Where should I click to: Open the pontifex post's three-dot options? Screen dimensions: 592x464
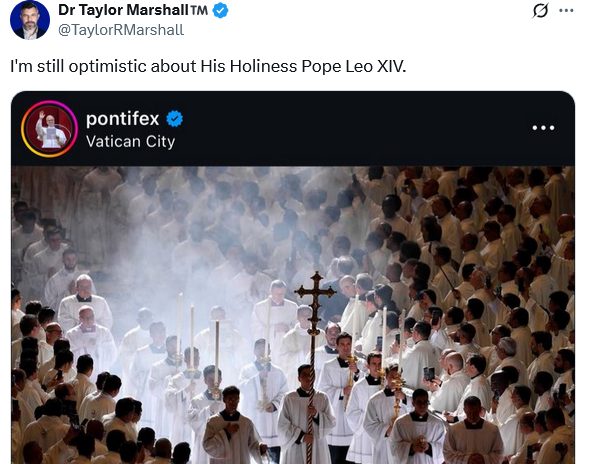pyautogui.click(x=543, y=128)
